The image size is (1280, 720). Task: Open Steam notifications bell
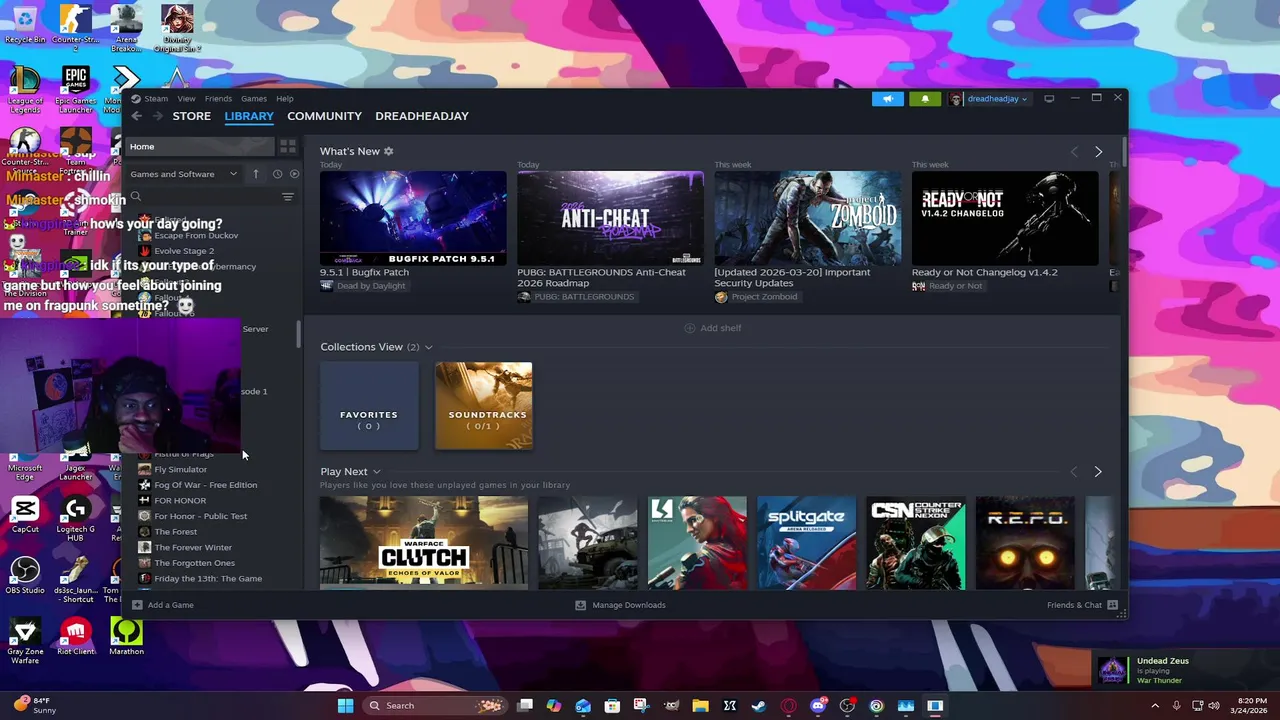point(925,99)
